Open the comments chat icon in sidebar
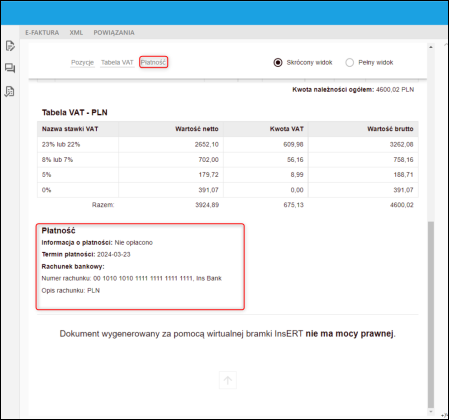Viewport: 449px width, 420px height. (x=10, y=68)
